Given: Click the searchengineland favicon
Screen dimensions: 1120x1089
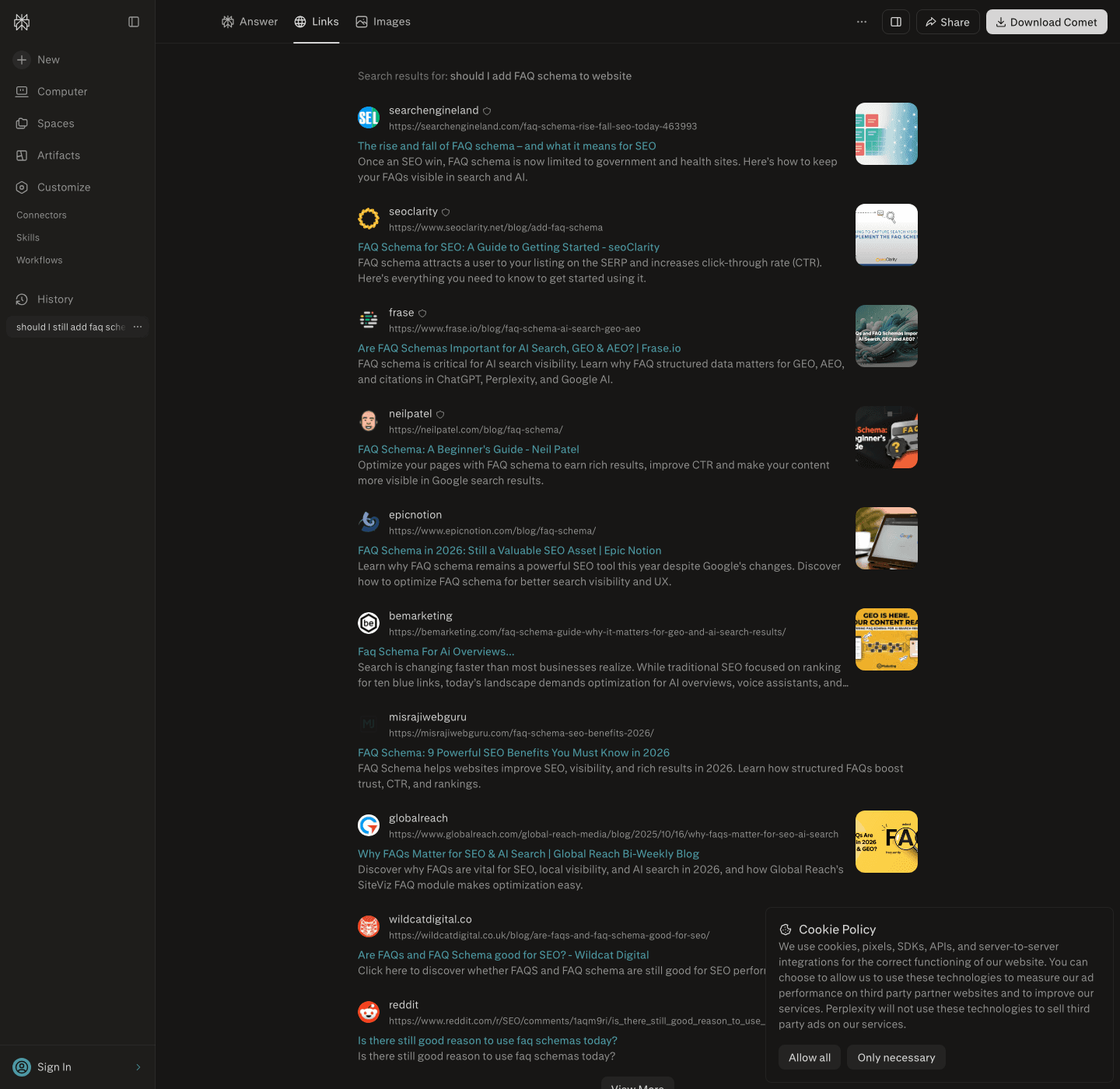Looking at the screenshot, I should (369, 117).
